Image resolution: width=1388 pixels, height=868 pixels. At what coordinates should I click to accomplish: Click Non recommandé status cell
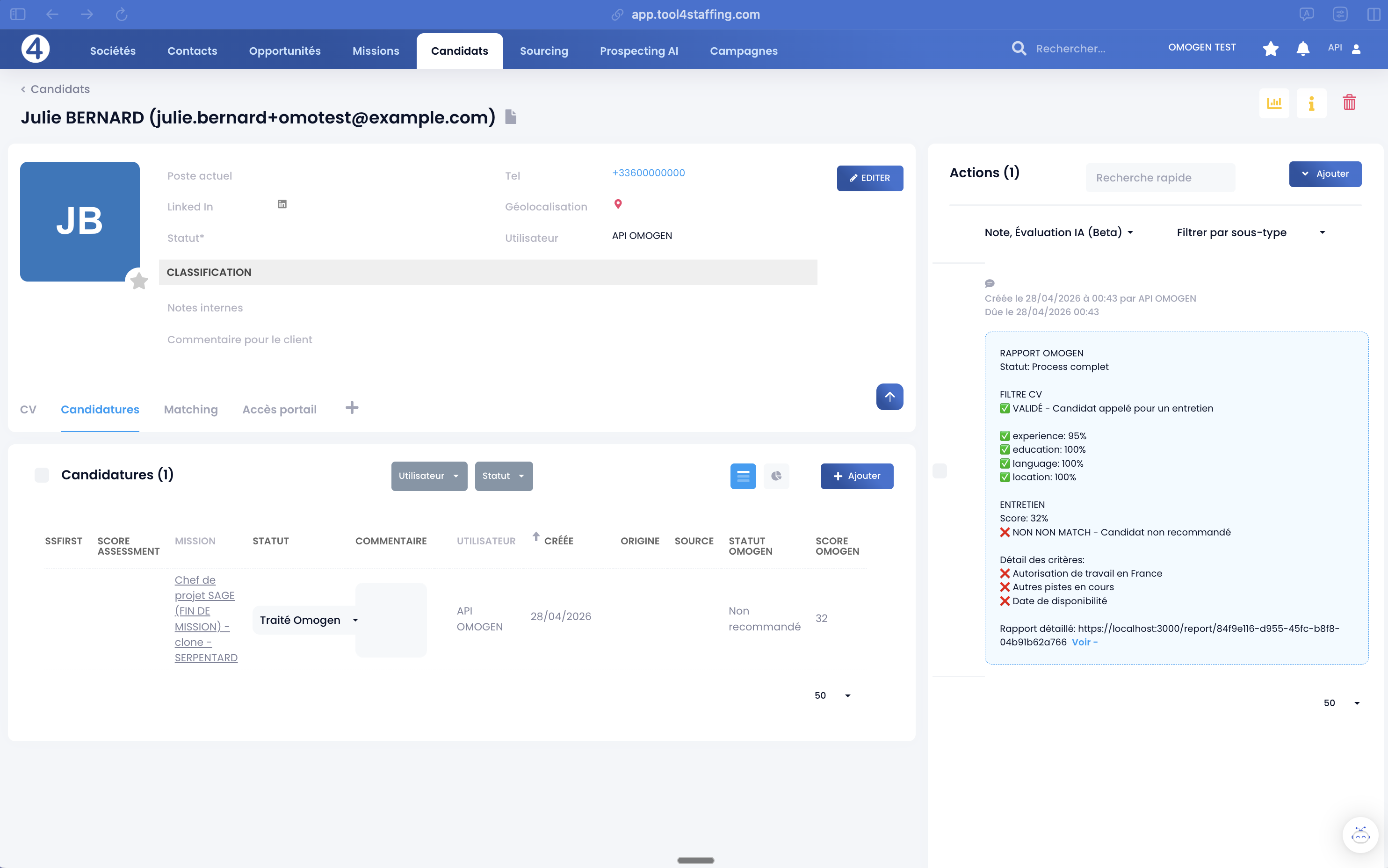(x=765, y=619)
